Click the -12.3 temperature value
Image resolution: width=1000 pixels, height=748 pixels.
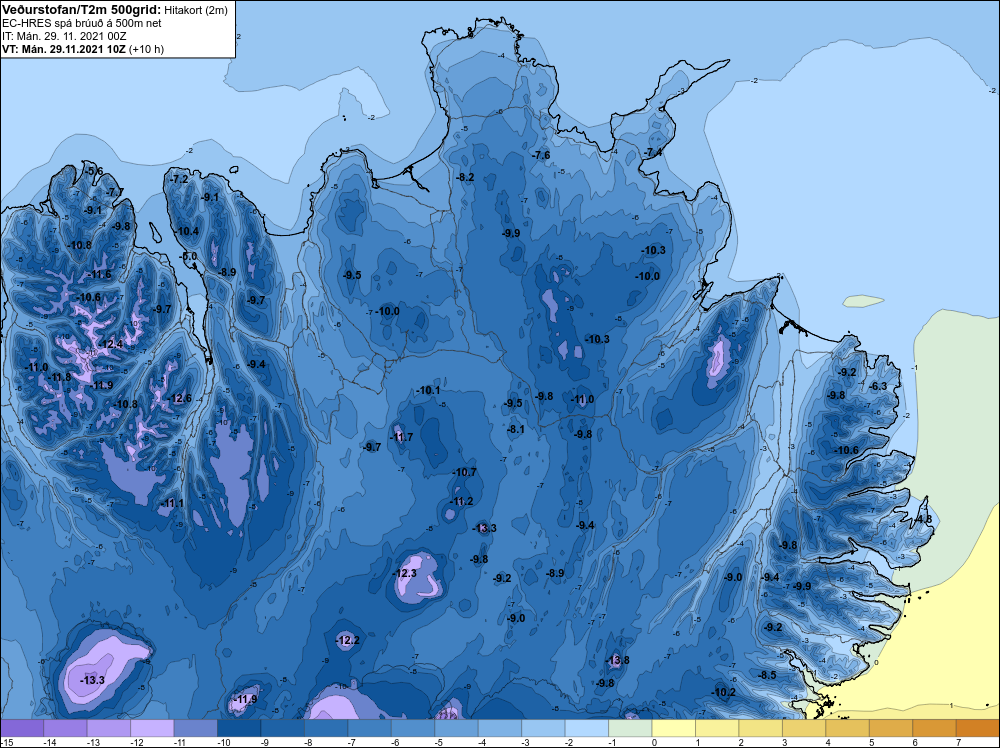[x=405, y=574]
